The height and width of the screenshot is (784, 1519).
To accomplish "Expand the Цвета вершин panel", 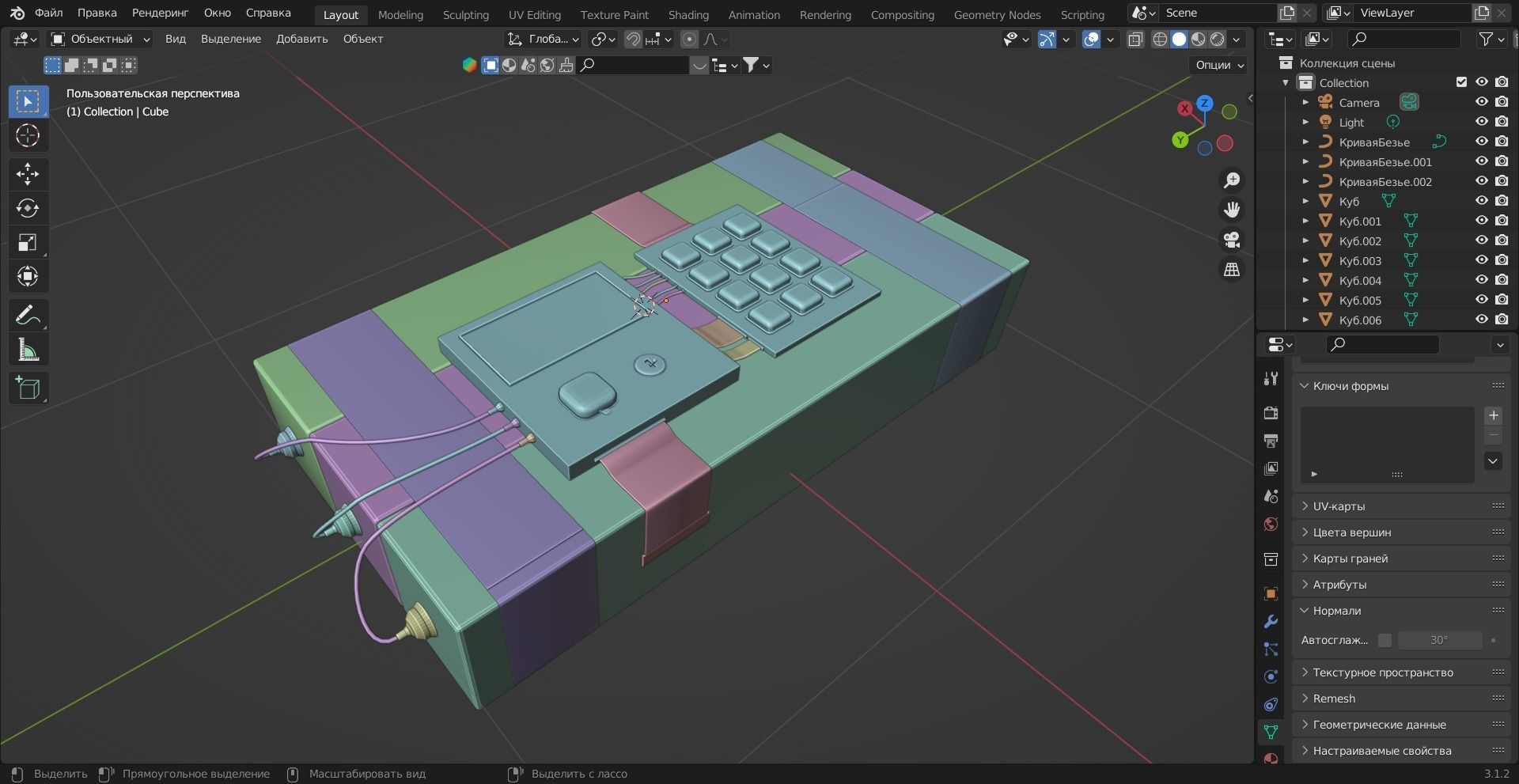I will pyautogui.click(x=1400, y=532).
